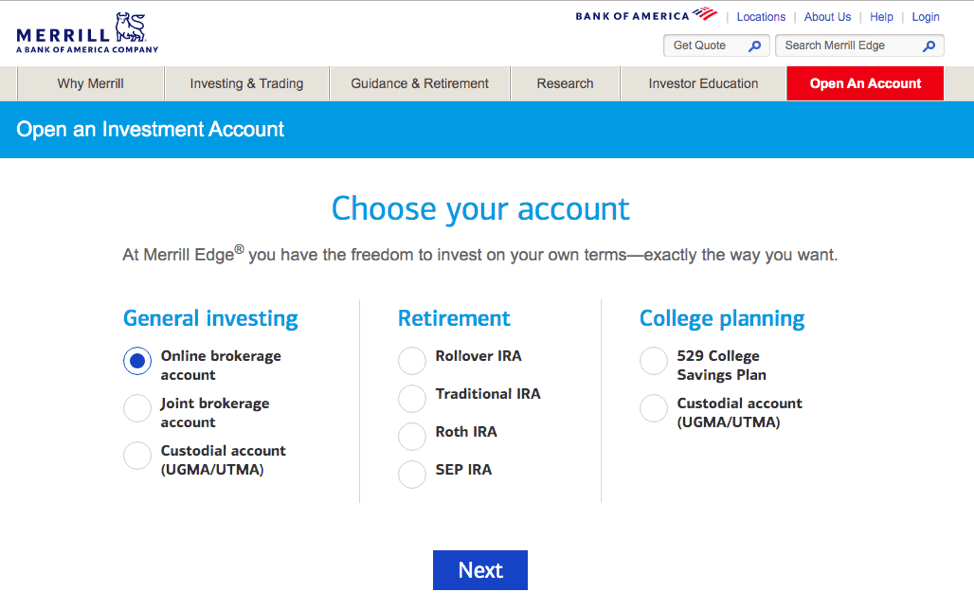Open the Investing & Trading menu

(247, 84)
